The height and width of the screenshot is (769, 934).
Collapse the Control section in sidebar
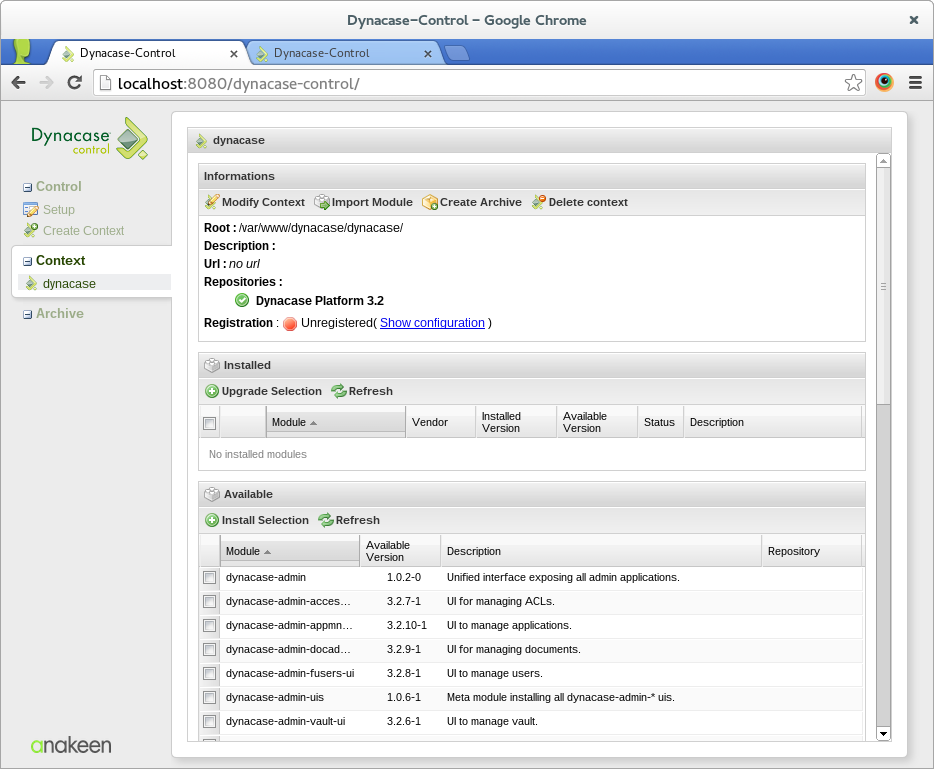pyautogui.click(x=27, y=188)
